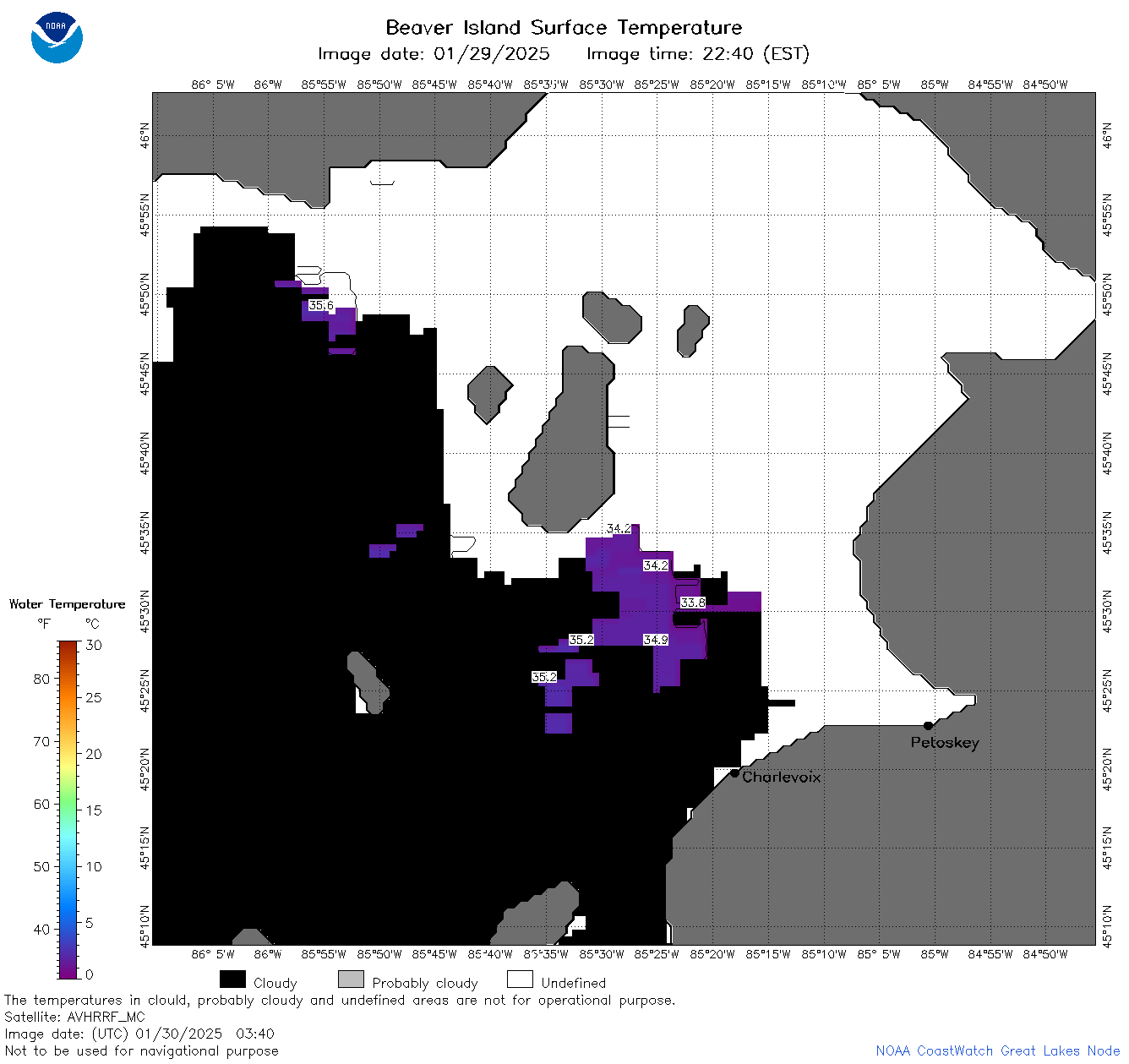This screenshot has width=1129, height=1064.
Task: Click the 'Cloudy' legend label
Action: pyautogui.click(x=275, y=983)
